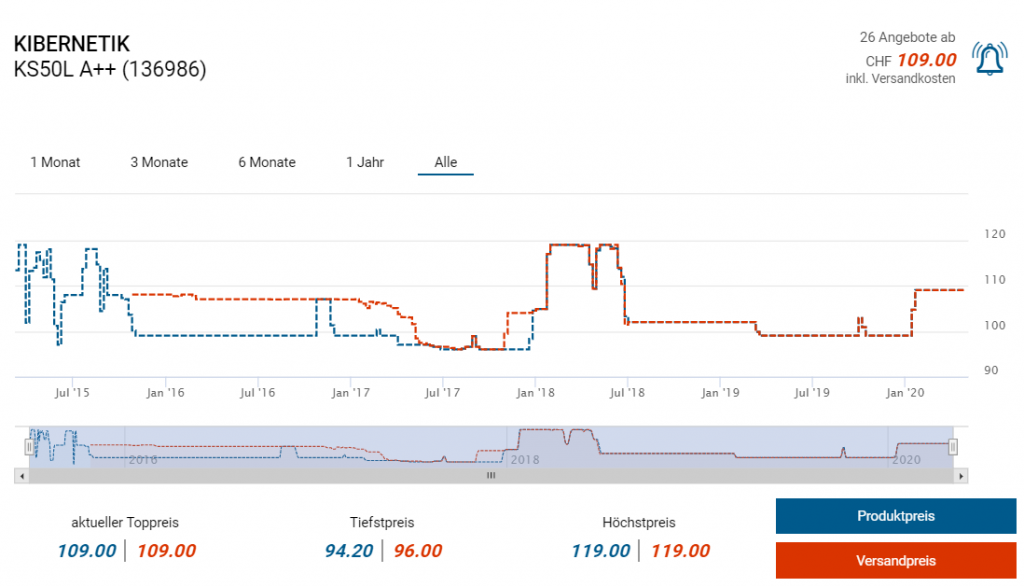Click the blue aktueller Toppreis 109.00
The image size is (1024, 587).
click(x=87, y=551)
